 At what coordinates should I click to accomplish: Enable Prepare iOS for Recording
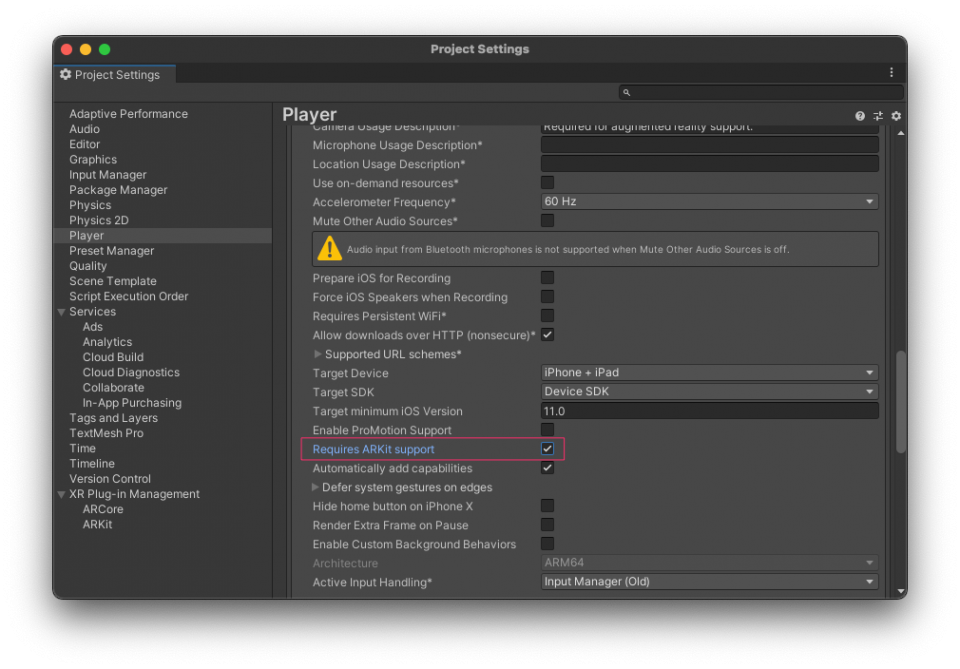coord(547,278)
